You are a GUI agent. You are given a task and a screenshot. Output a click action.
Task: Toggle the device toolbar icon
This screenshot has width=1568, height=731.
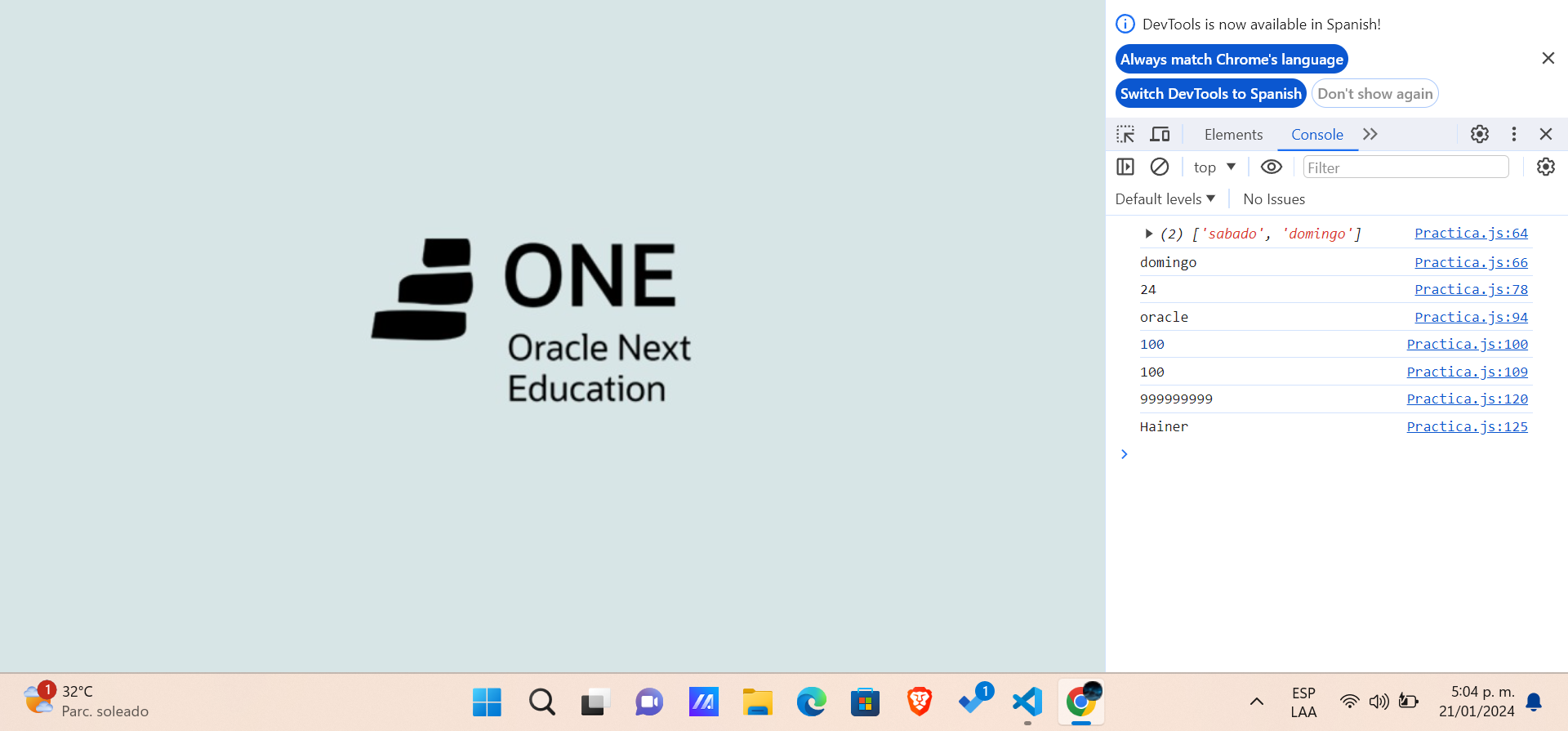(1160, 134)
